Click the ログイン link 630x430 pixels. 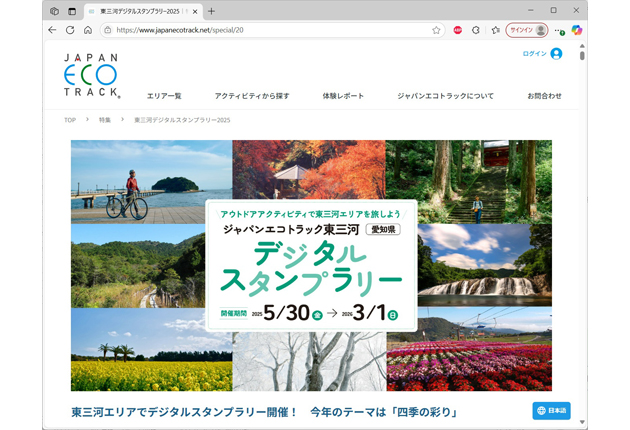click(x=534, y=53)
